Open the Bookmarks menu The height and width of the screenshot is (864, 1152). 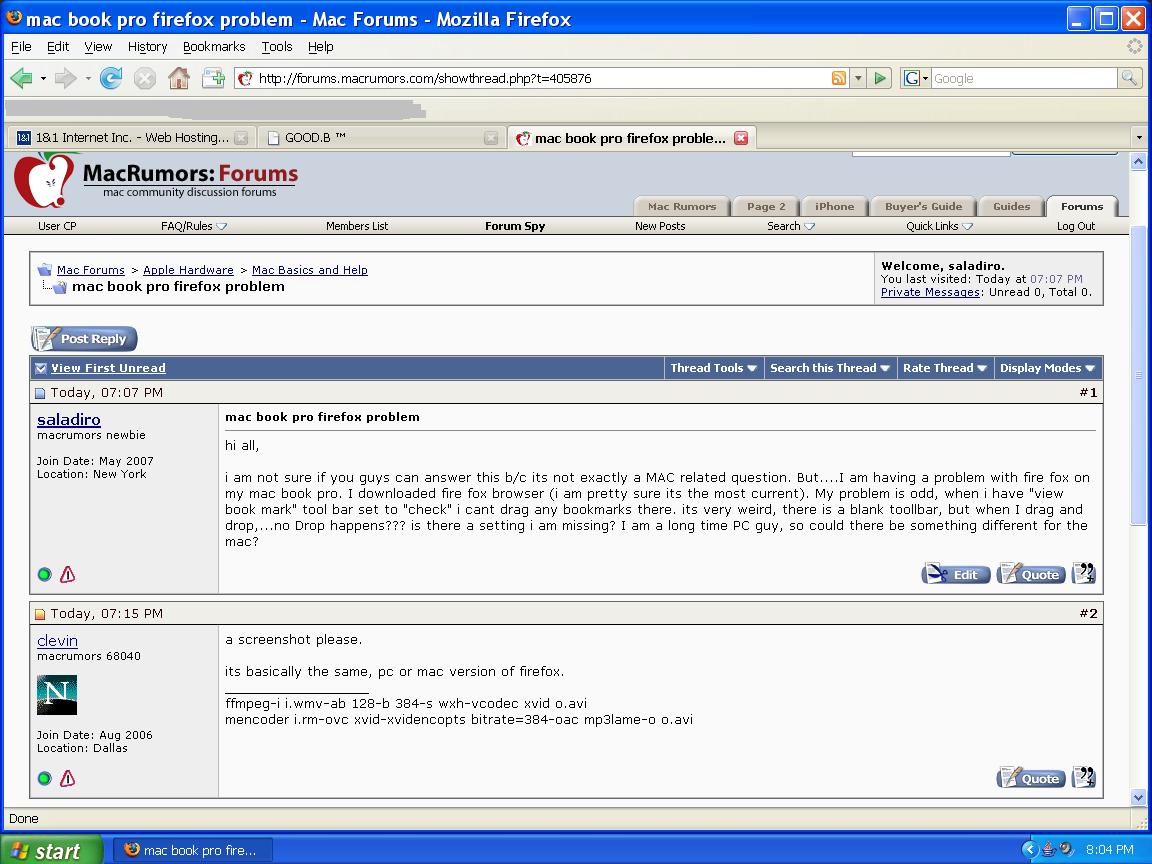214,46
